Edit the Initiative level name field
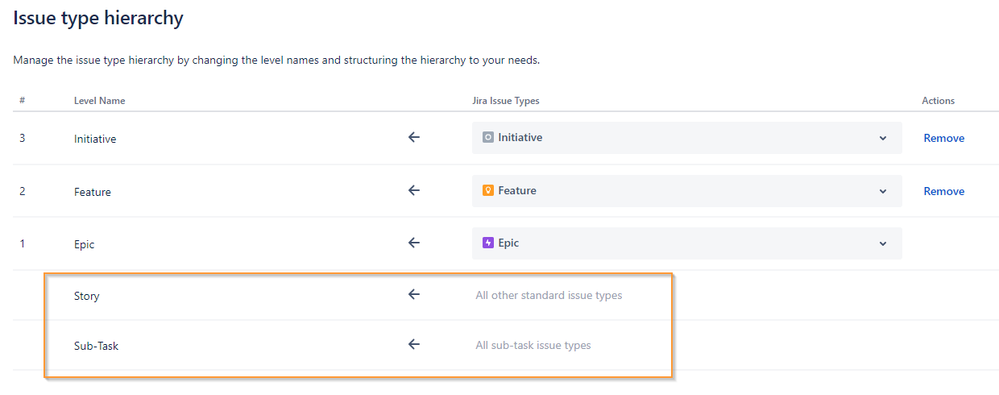The image size is (999, 395). (95, 139)
